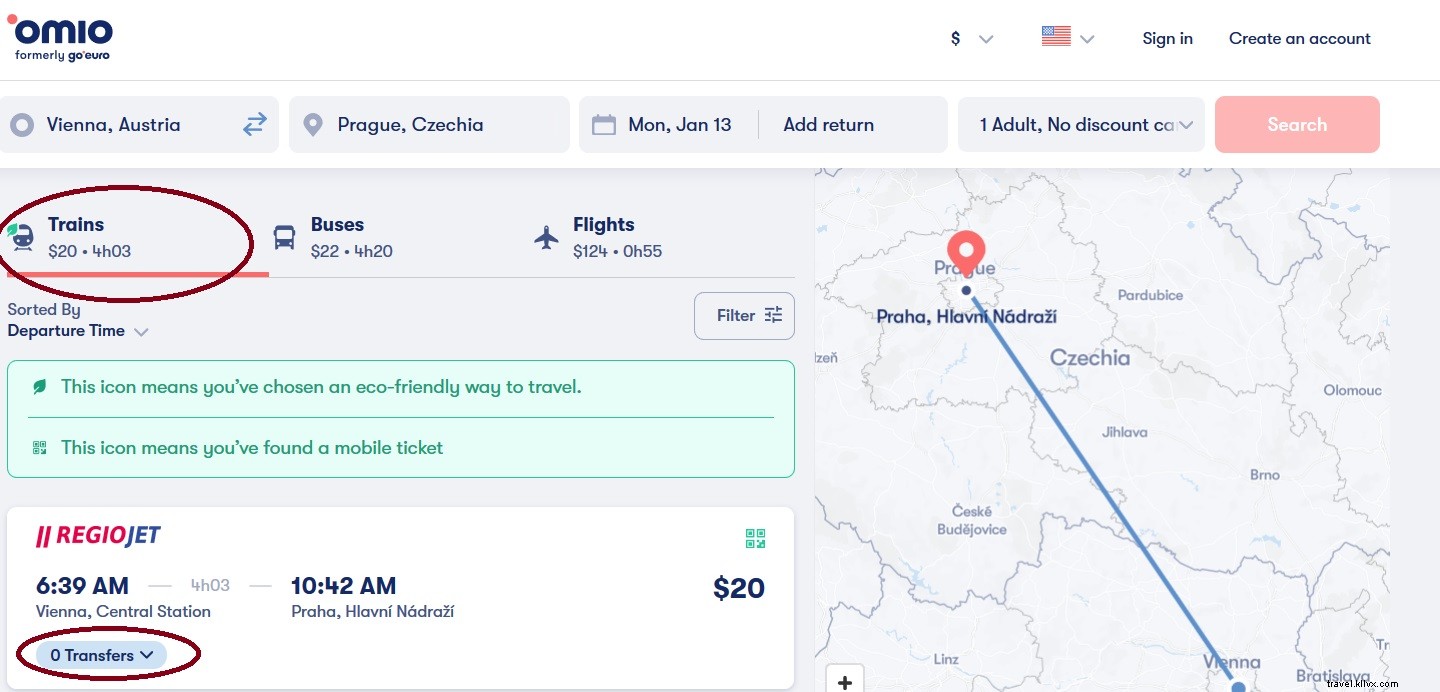Click the swap origin and destination arrows
Image resolution: width=1440 pixels, height=692 pixels.
tap(254, 124)
